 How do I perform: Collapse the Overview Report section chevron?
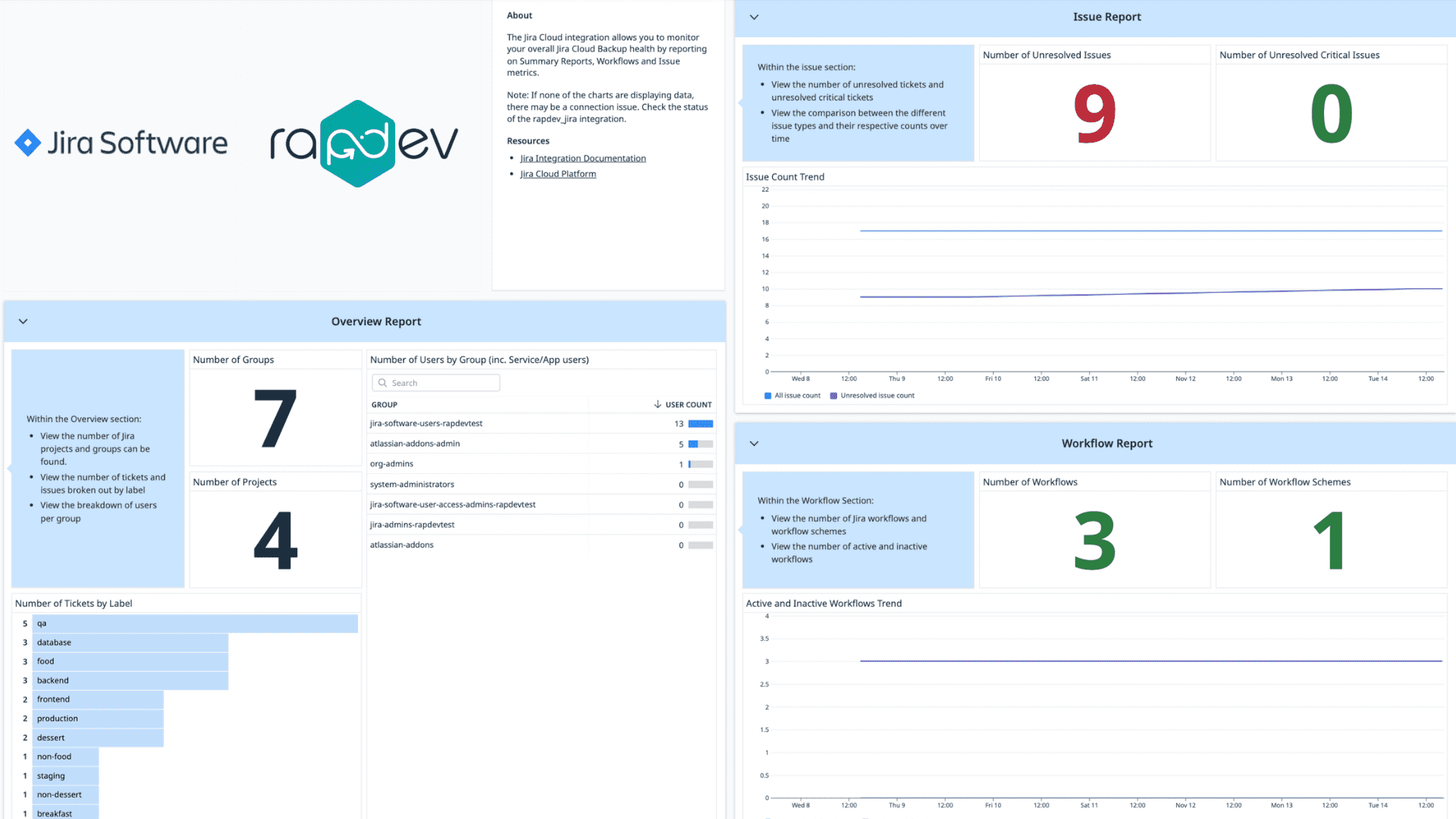[24, 322]
